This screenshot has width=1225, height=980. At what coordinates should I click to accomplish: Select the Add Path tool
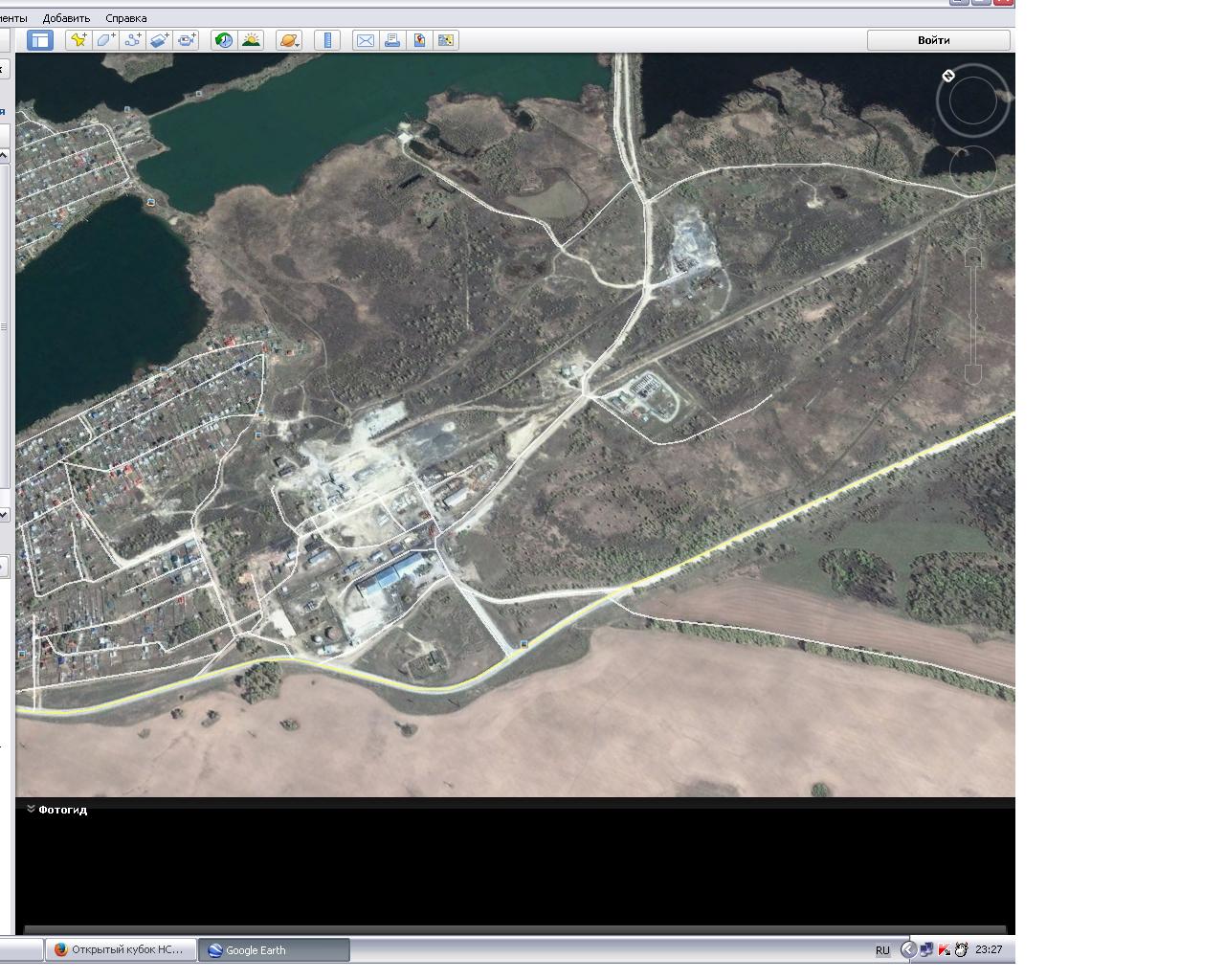132,40
